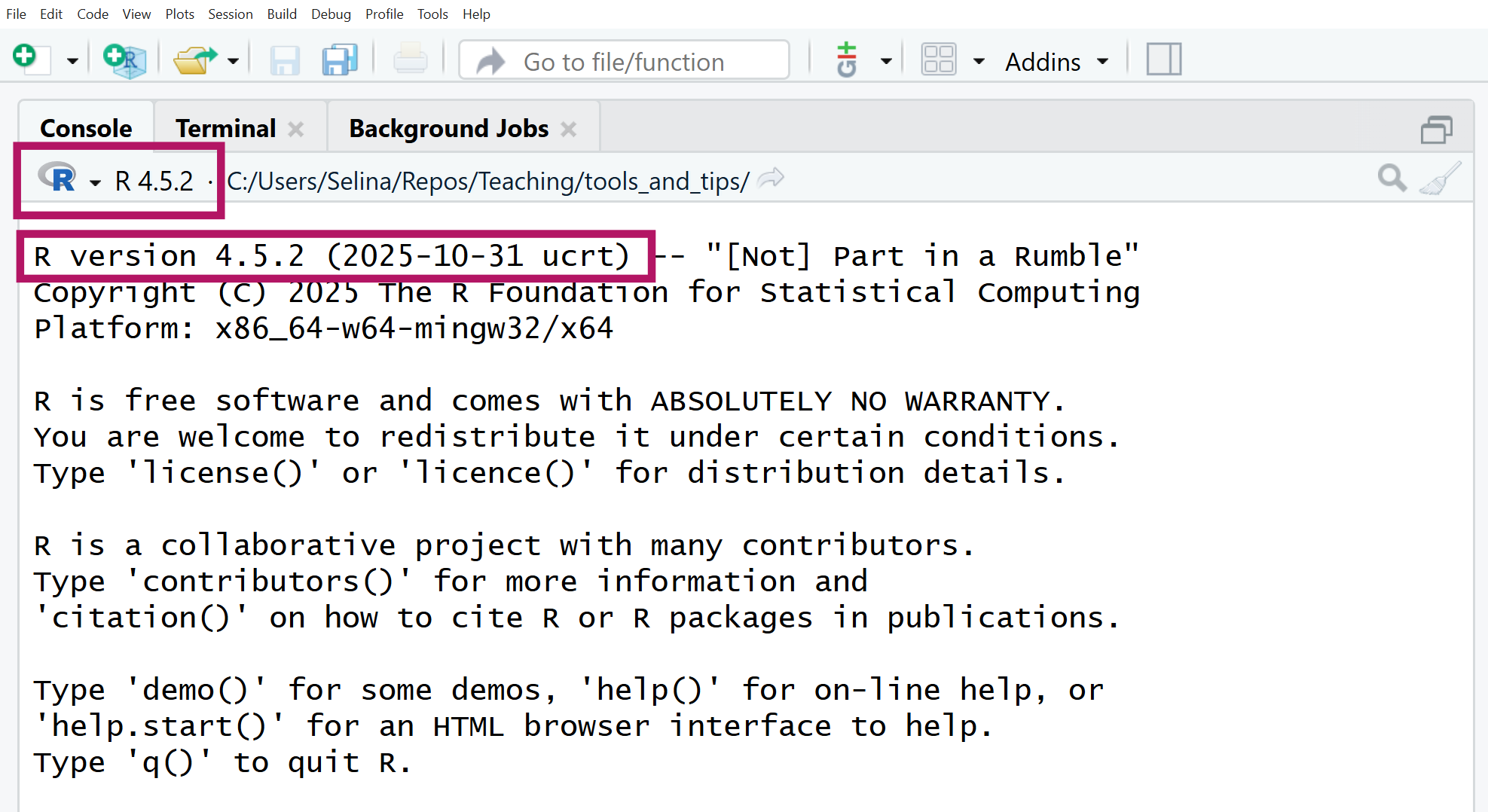
Task: Click the Print icon
Action: click(410, 60)
